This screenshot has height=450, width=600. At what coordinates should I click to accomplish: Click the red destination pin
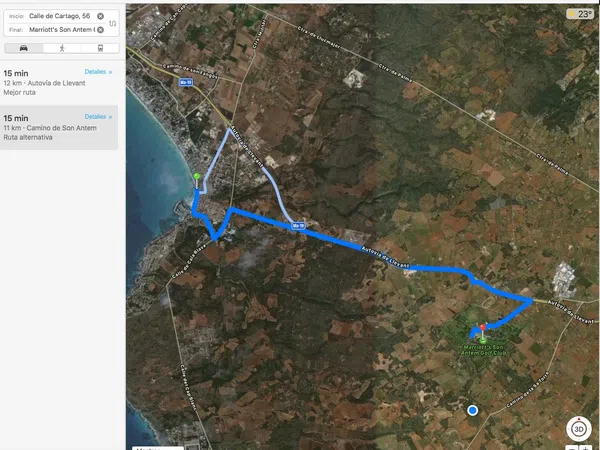point(483,327)
